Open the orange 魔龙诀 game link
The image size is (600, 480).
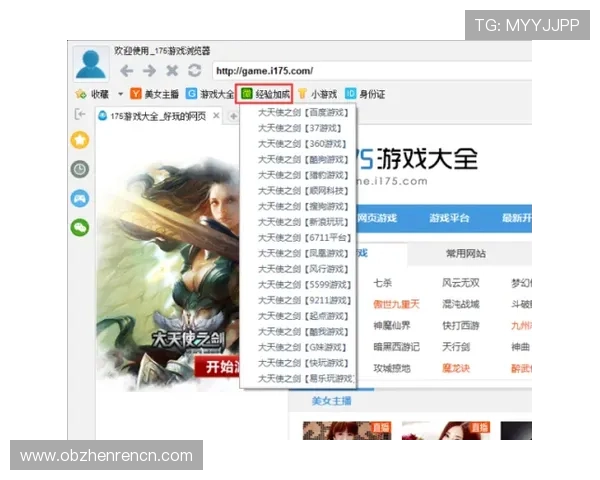point(456,369)
